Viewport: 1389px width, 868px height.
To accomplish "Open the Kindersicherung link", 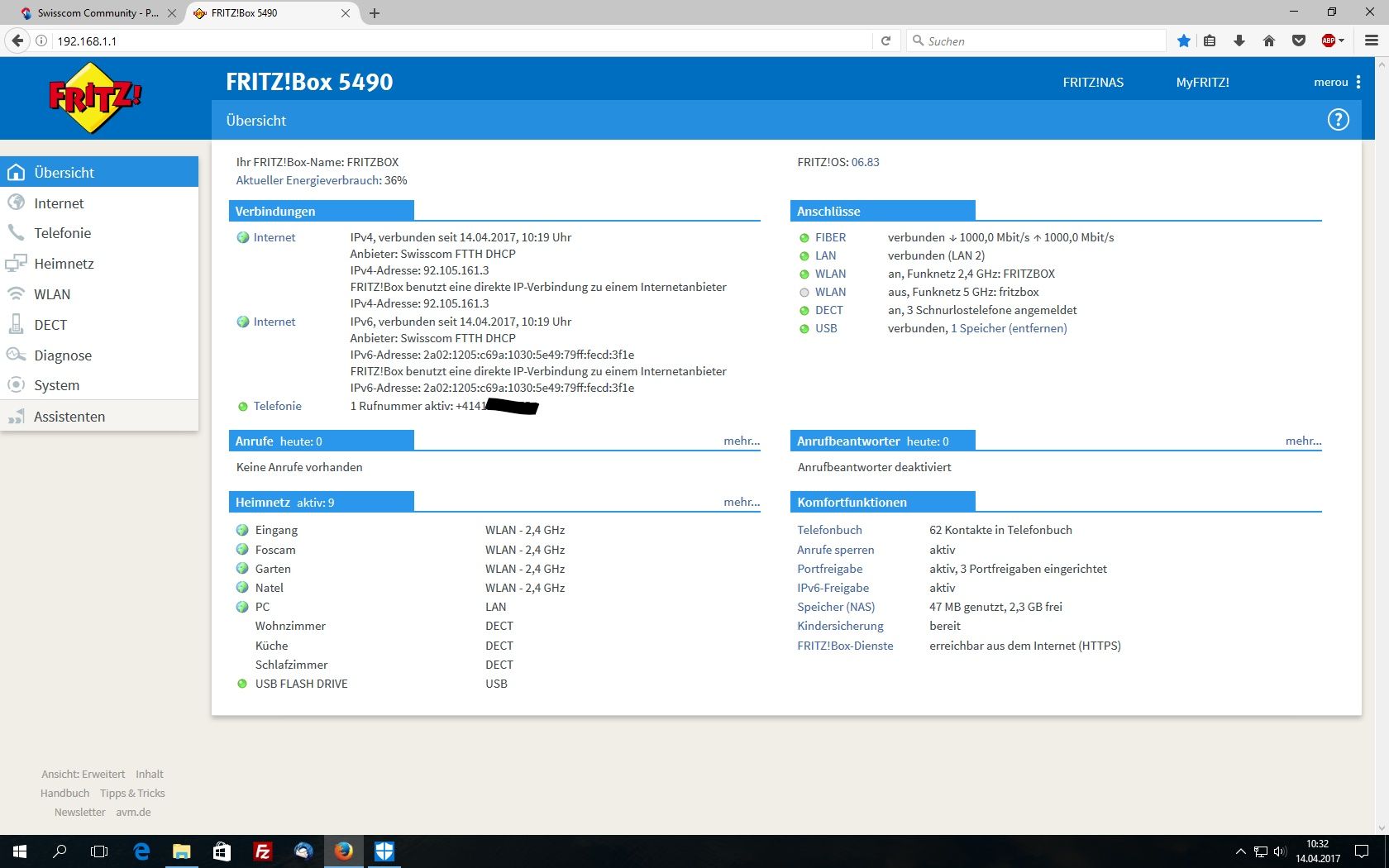I will [840, 626].
